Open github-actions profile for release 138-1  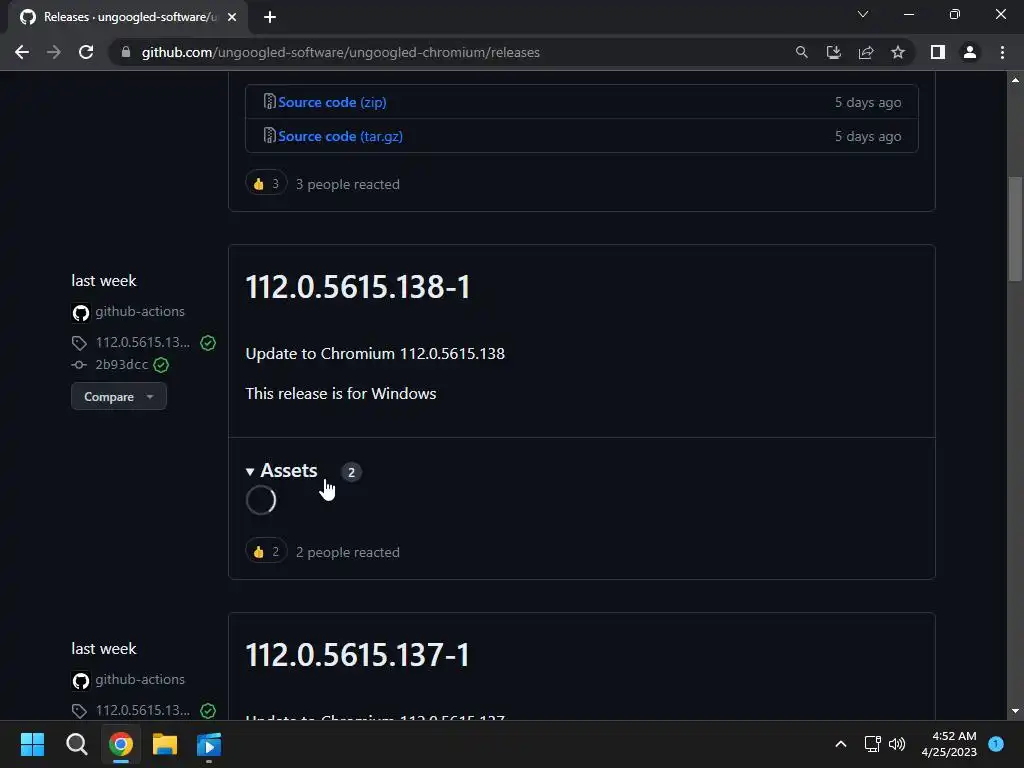140,312
